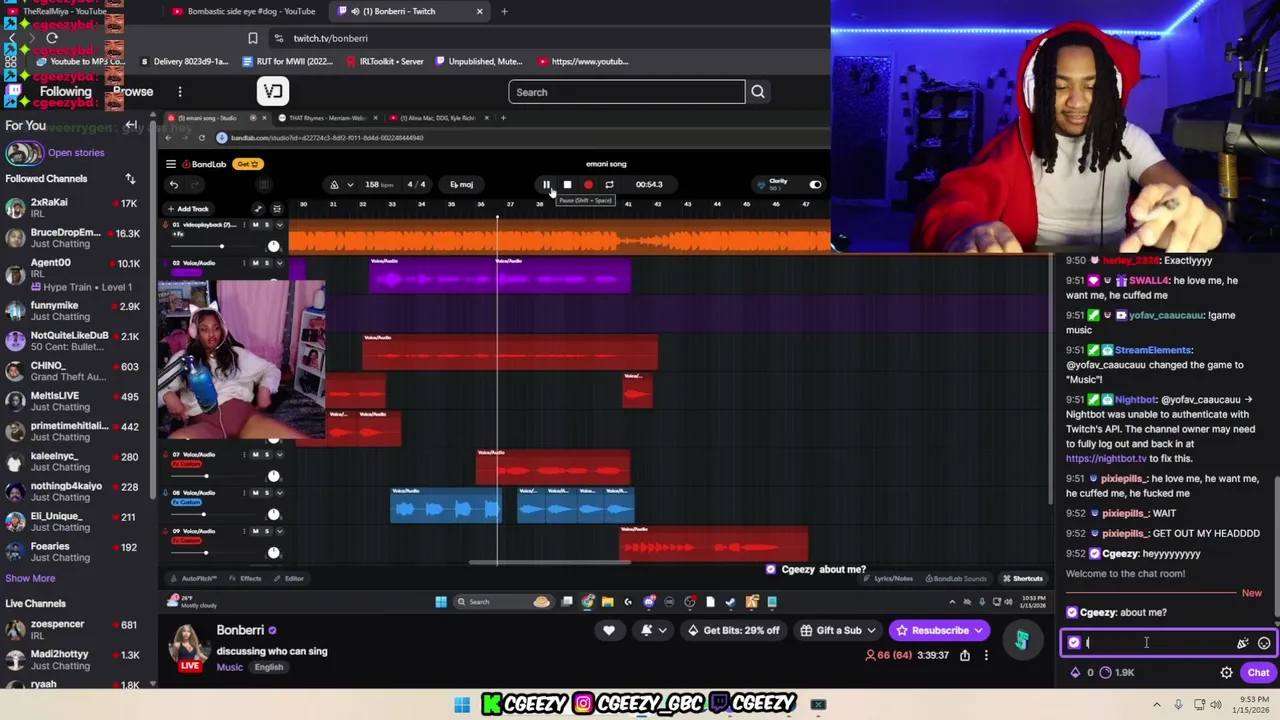Click the 158 bpm tempo field
Screen dimensions: 1280x720
click(379, 184)
